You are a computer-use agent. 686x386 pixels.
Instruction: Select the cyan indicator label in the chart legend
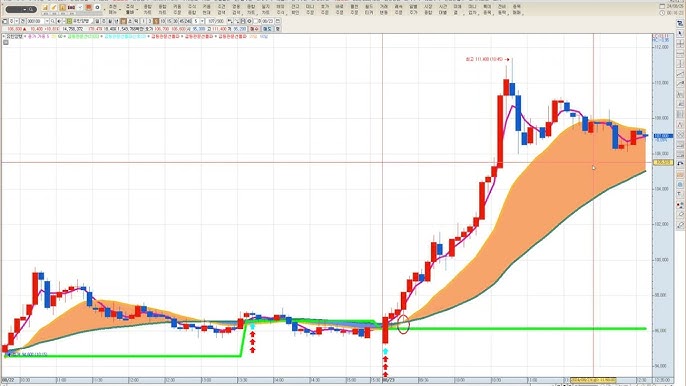[x=125, y=37]
